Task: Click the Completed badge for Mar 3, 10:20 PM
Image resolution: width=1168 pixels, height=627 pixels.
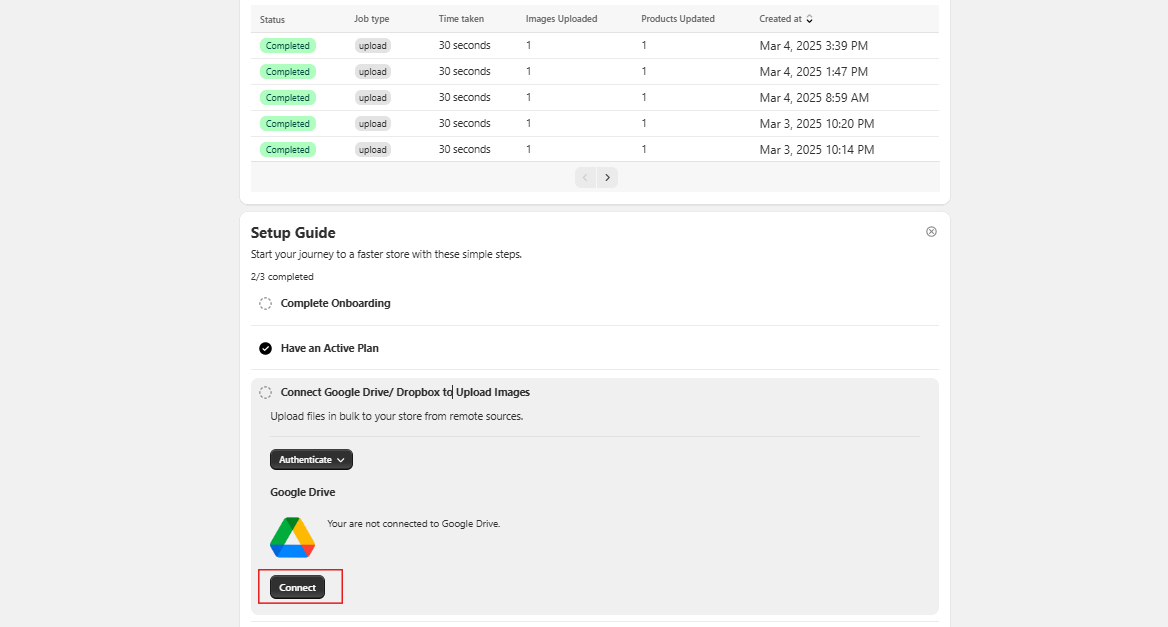Action: pos(288,124)
